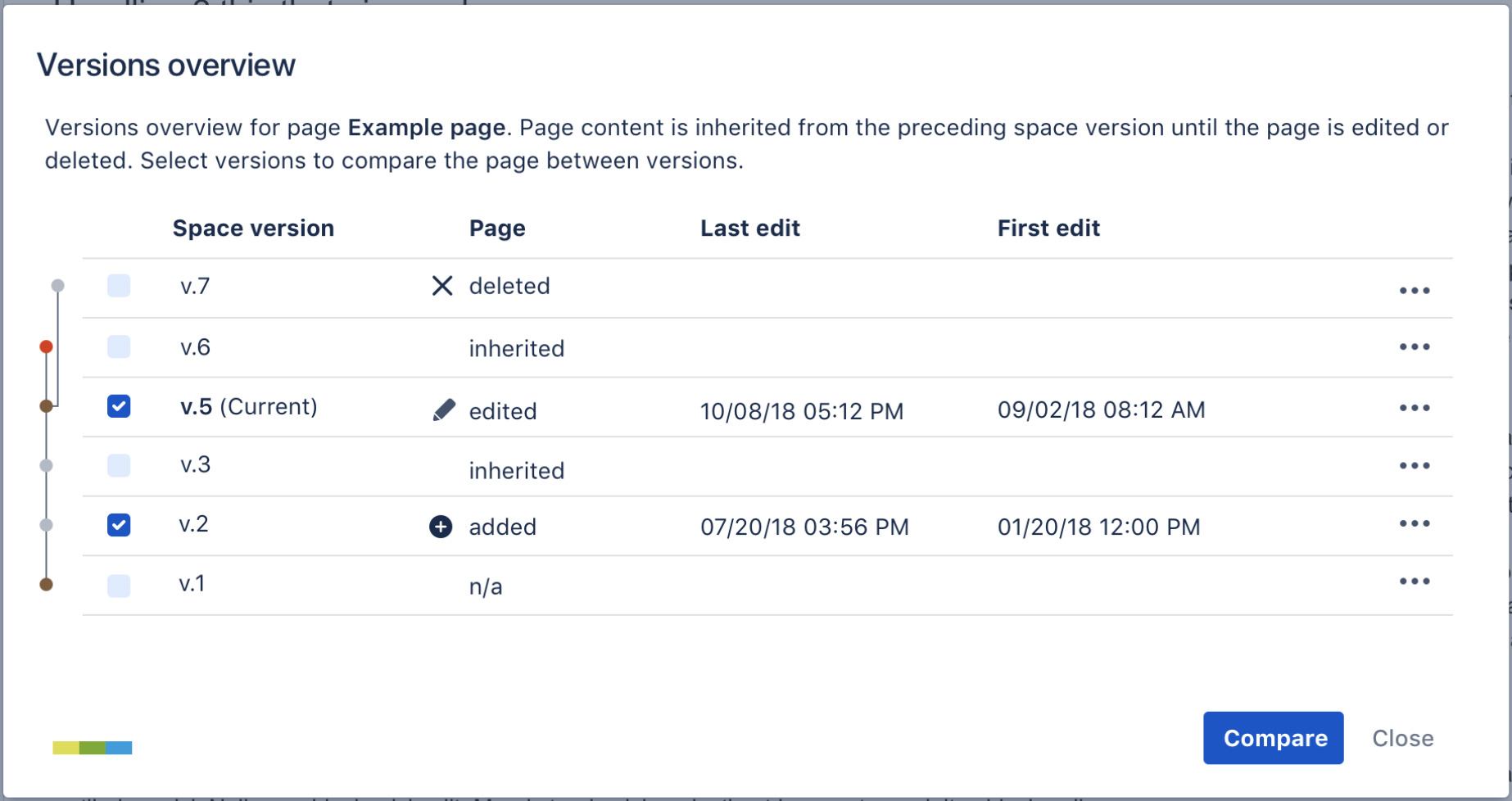Viewport: 1512px width, 801px height.
Task: Click the gray timeline dot for v.7
Action: [57, 286]
